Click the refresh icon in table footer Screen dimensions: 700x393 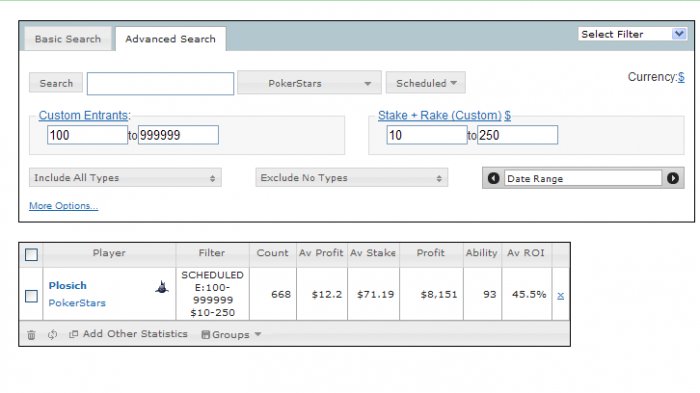[52, 334]
